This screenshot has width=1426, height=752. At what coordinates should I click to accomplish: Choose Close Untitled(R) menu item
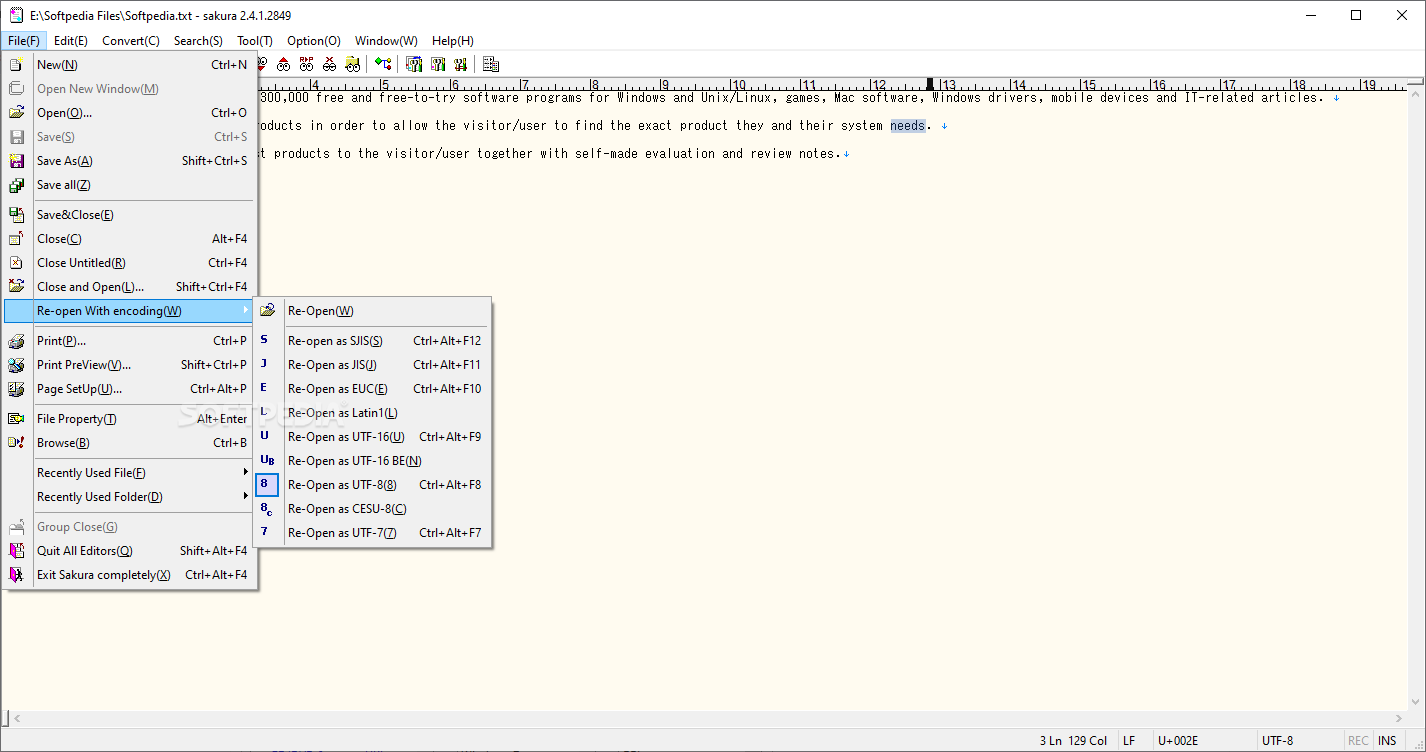[129, 263]
